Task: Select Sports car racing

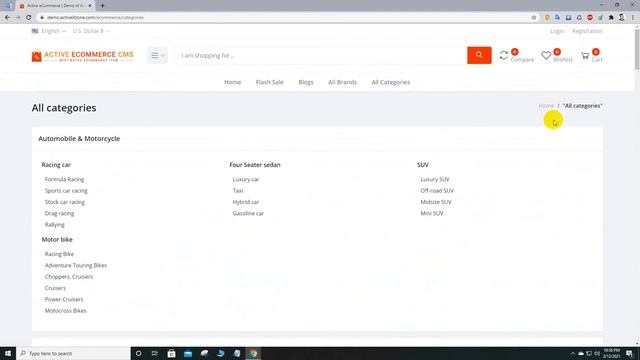Action: click(66, 191)
